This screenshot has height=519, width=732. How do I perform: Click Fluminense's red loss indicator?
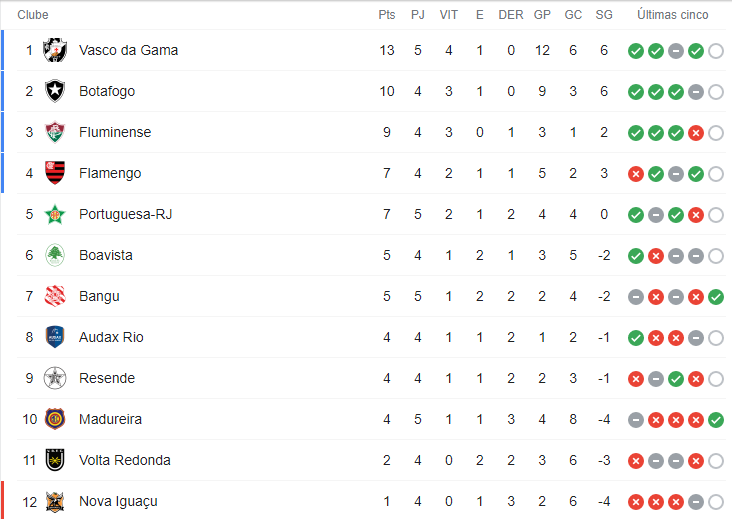(696, 133)
